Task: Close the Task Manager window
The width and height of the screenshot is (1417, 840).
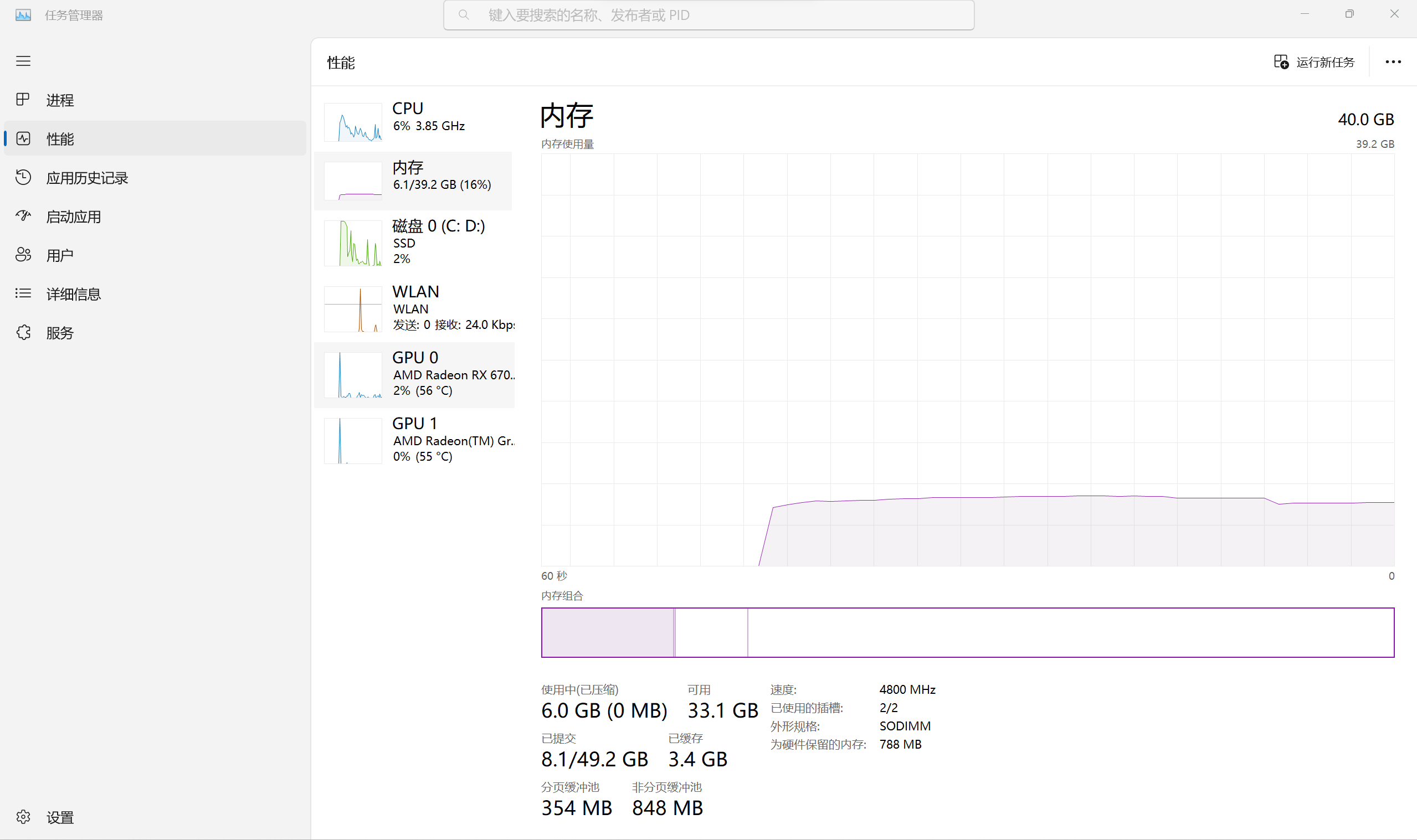Action: (x=1394, y=14)
